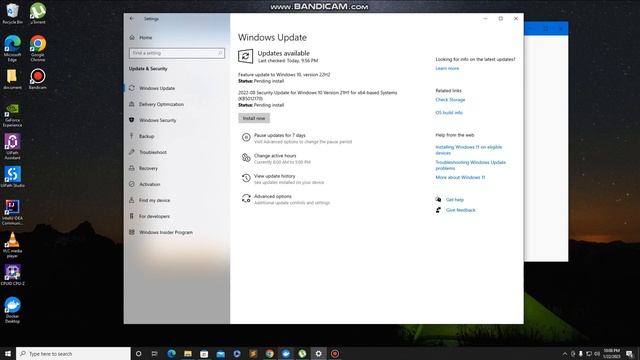The height and width of the screenshot is (360, 640).
Task: Open the Recycle Bin desktop icon
Action: click(x=12, y=13)
